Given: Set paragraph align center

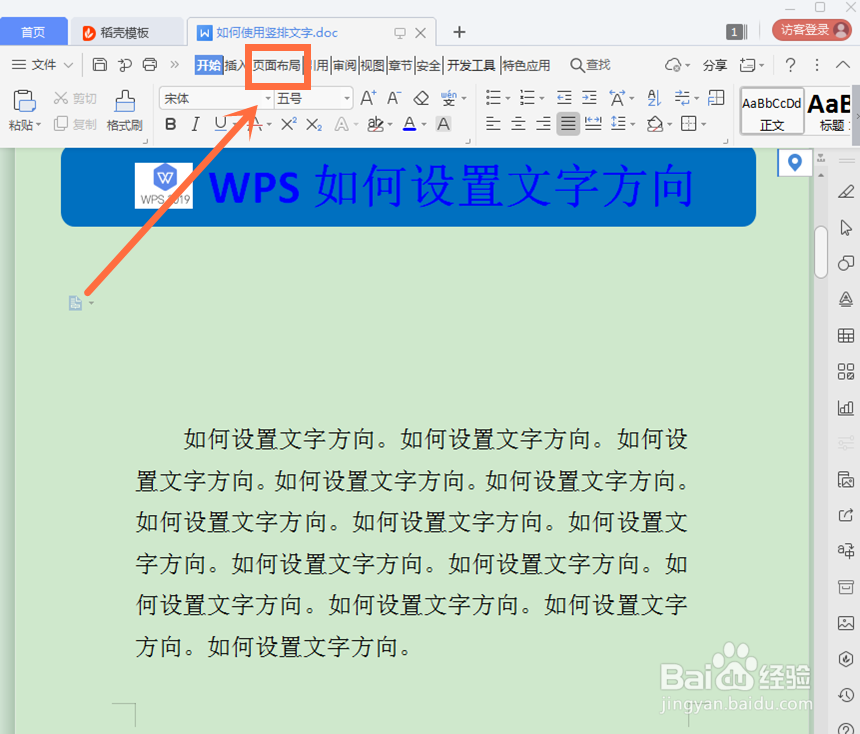Looking at the screenshot, I should [518, 124].
